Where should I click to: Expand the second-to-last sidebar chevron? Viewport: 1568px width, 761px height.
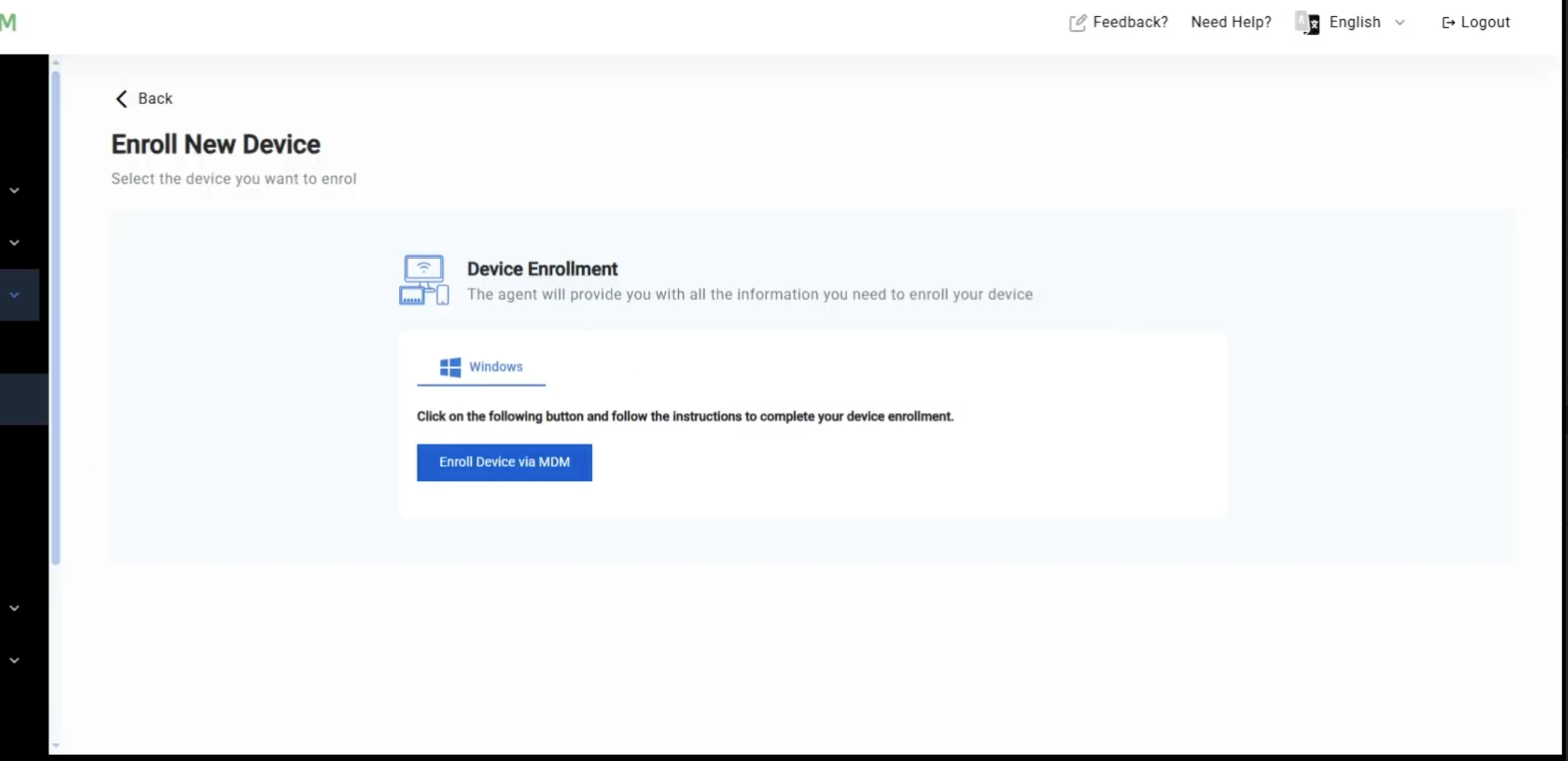point(14,608)
